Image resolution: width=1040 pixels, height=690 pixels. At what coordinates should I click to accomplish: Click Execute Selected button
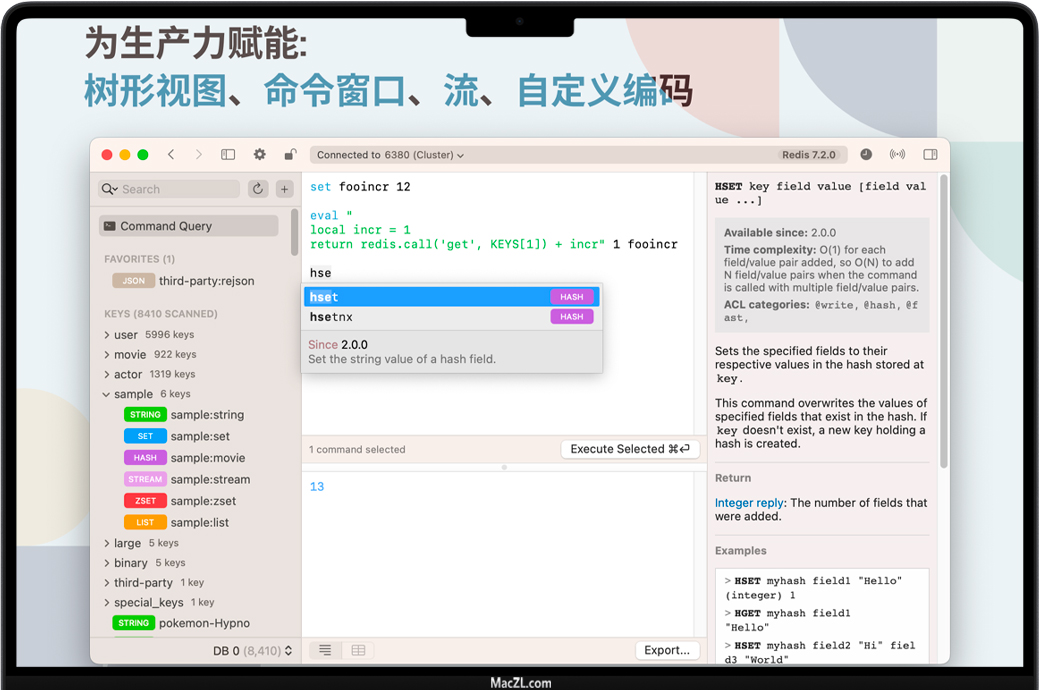pos(630,449)
